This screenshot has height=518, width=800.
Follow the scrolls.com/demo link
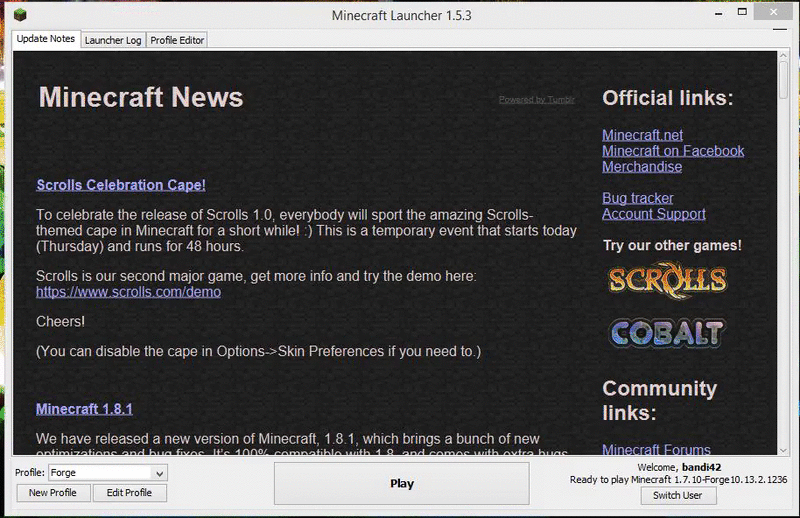129,292
